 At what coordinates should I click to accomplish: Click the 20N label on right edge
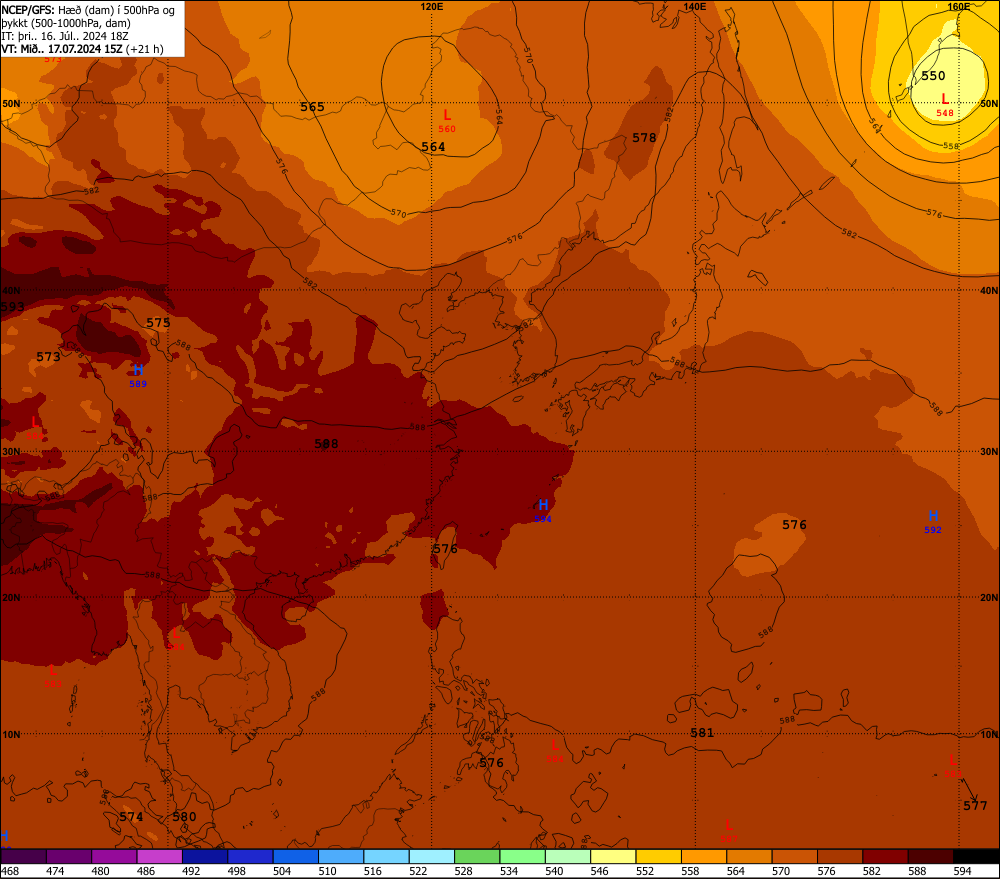989,597
